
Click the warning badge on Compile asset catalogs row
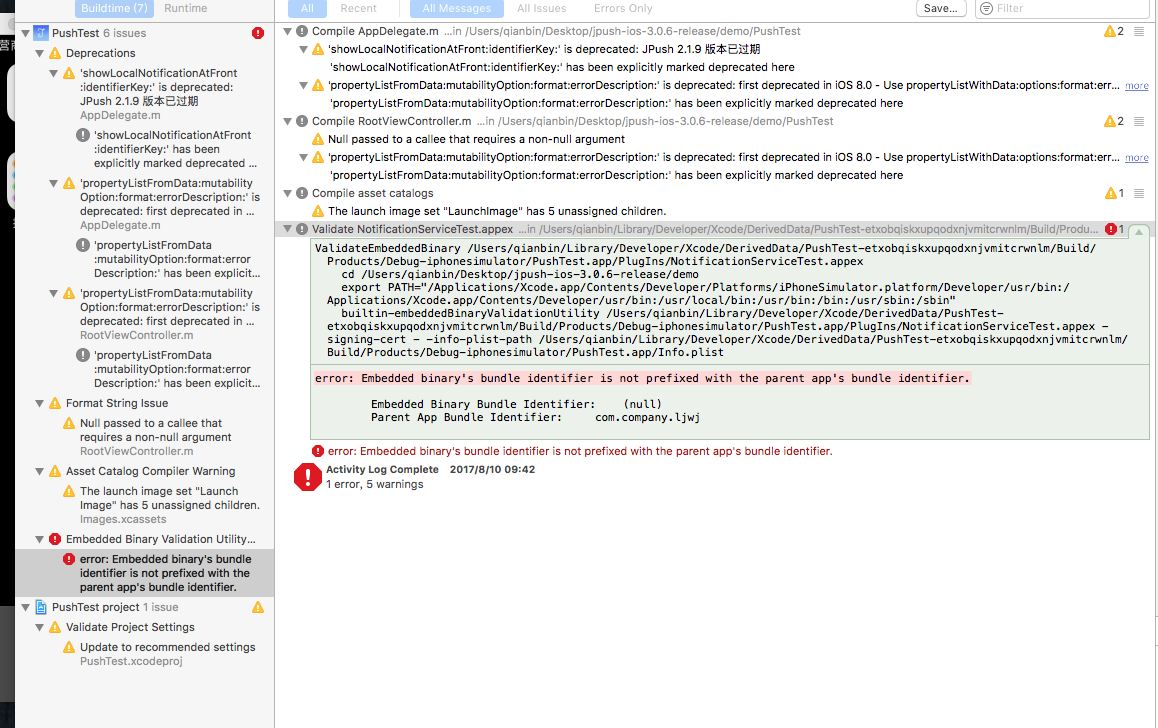click(x=1110, y=193)
